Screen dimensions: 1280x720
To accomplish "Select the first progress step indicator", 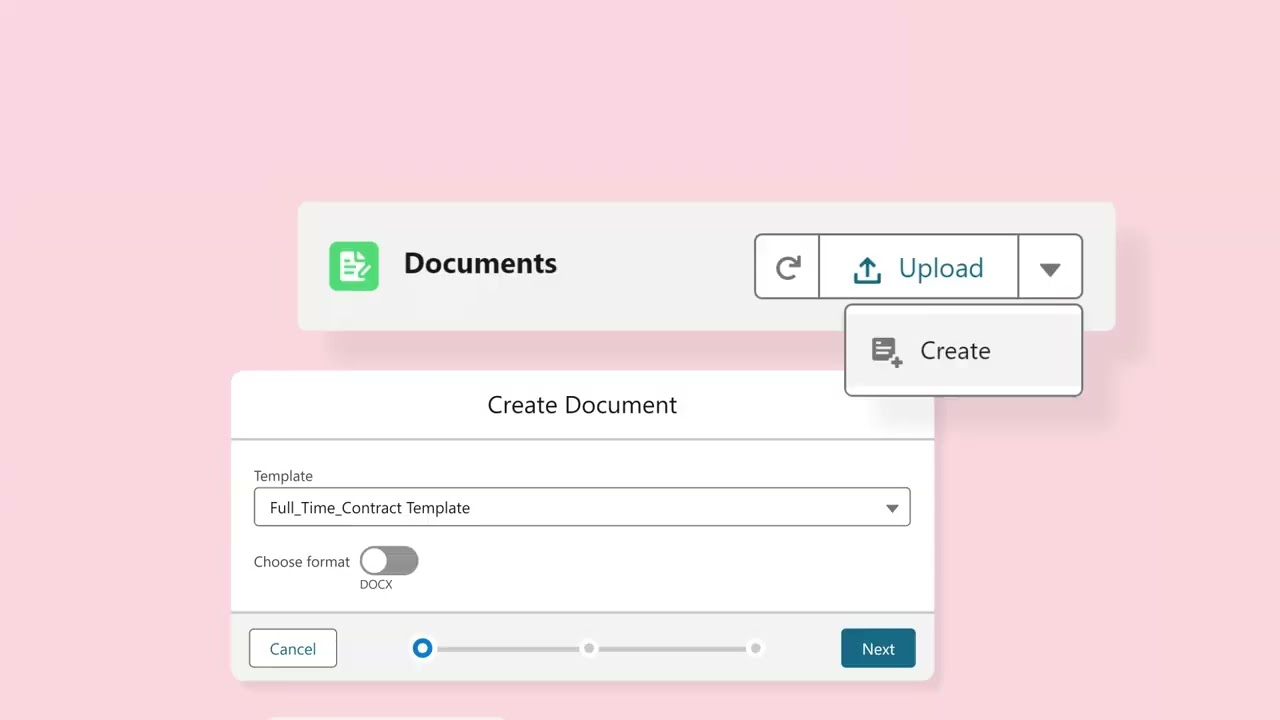I will [423, 648].
